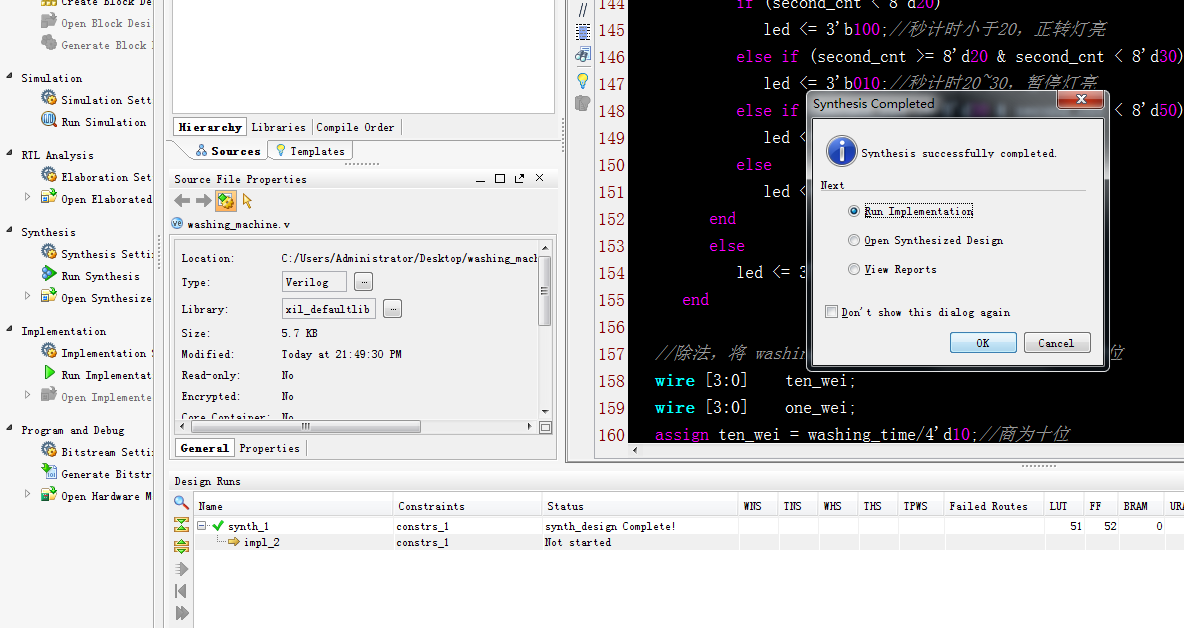
Task: Click the Collapse All icon in Design Runs
Action: tap(181, 525)
